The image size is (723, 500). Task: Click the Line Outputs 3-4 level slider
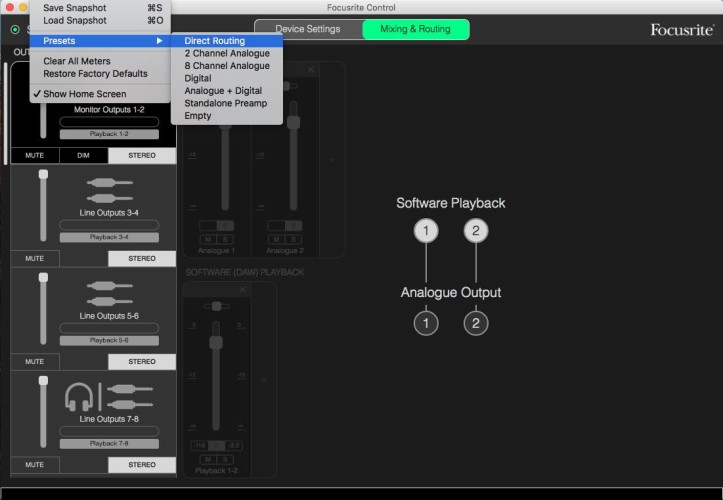click(43, 206)
